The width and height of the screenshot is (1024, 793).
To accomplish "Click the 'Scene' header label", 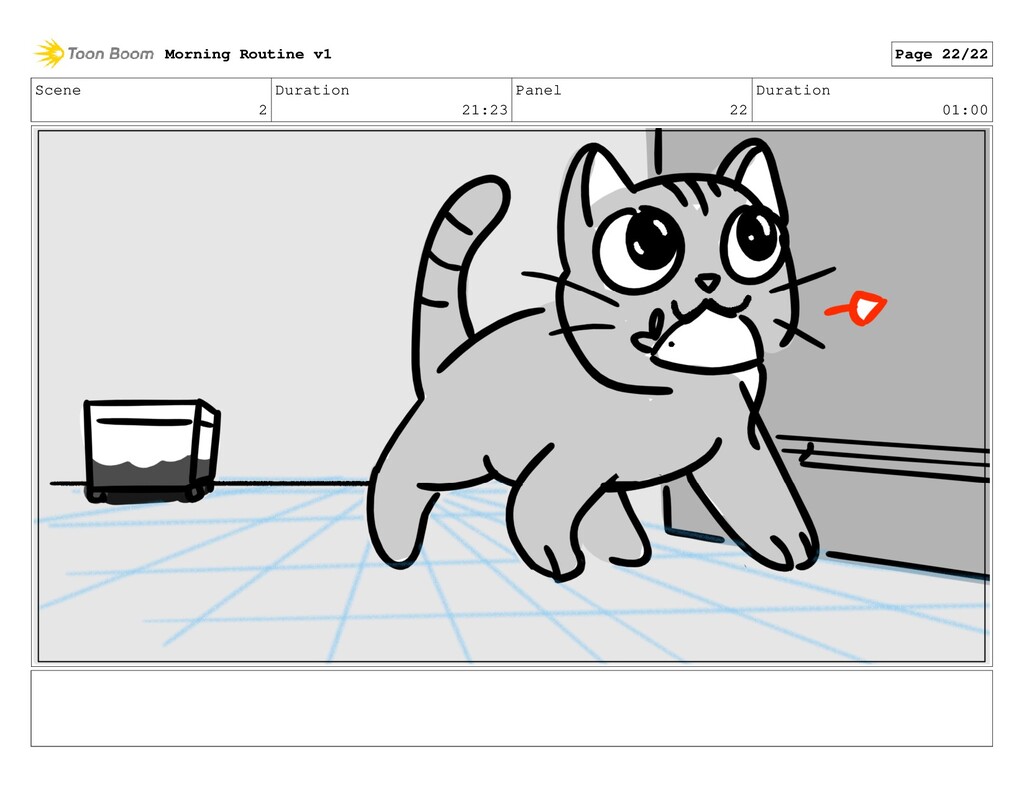I will (58, 90).
